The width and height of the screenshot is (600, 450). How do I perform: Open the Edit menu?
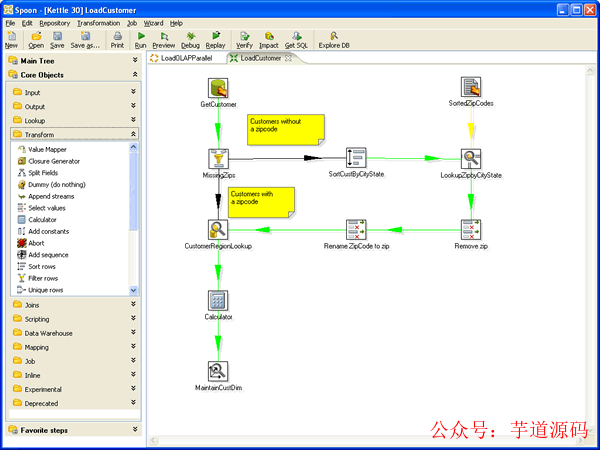(27, 23)
